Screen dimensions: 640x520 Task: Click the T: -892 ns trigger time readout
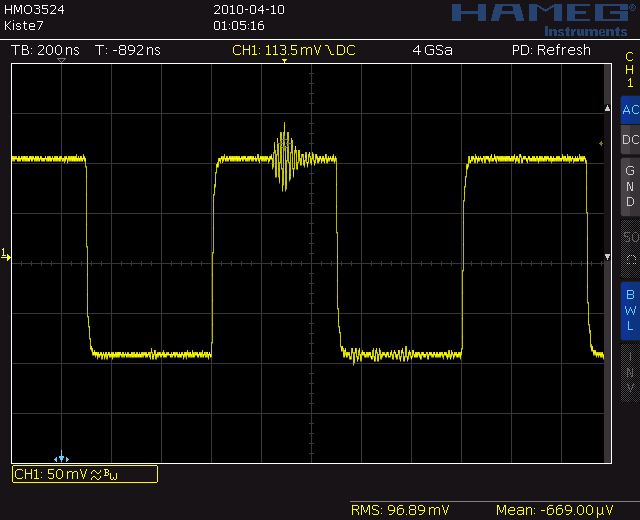pos(128,50)
